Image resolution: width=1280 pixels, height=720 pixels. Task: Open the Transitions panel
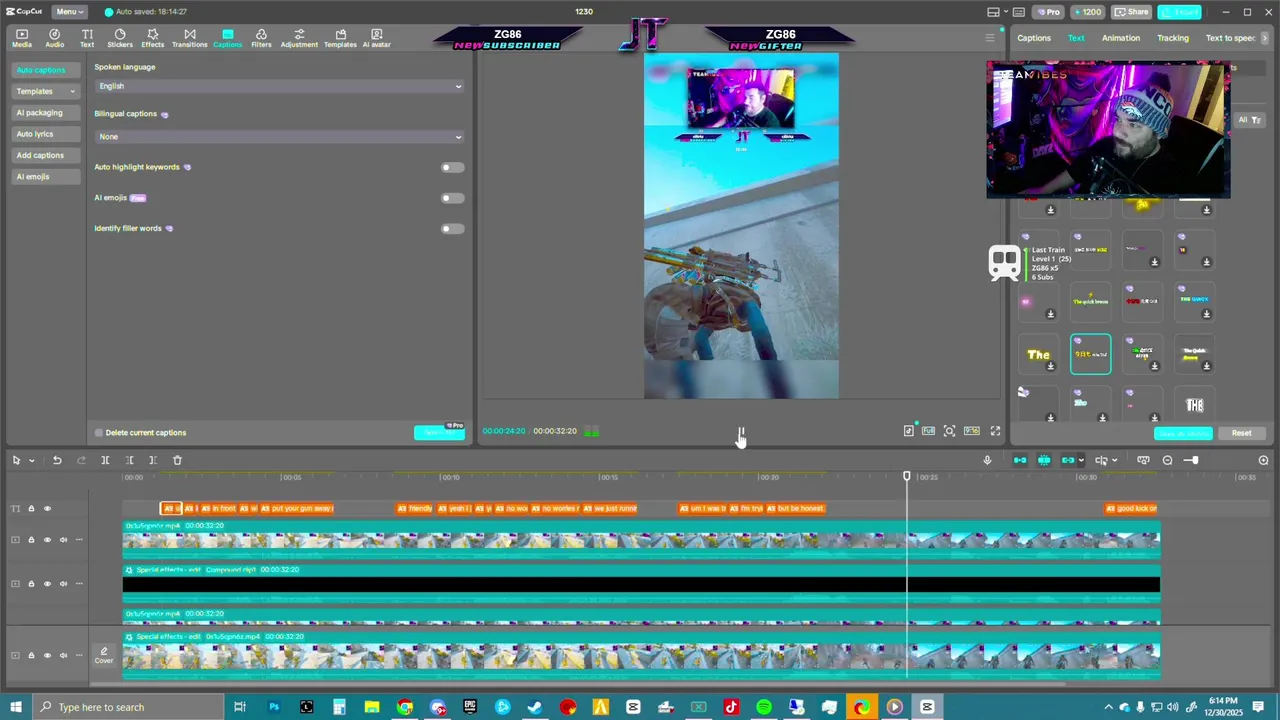189,38
